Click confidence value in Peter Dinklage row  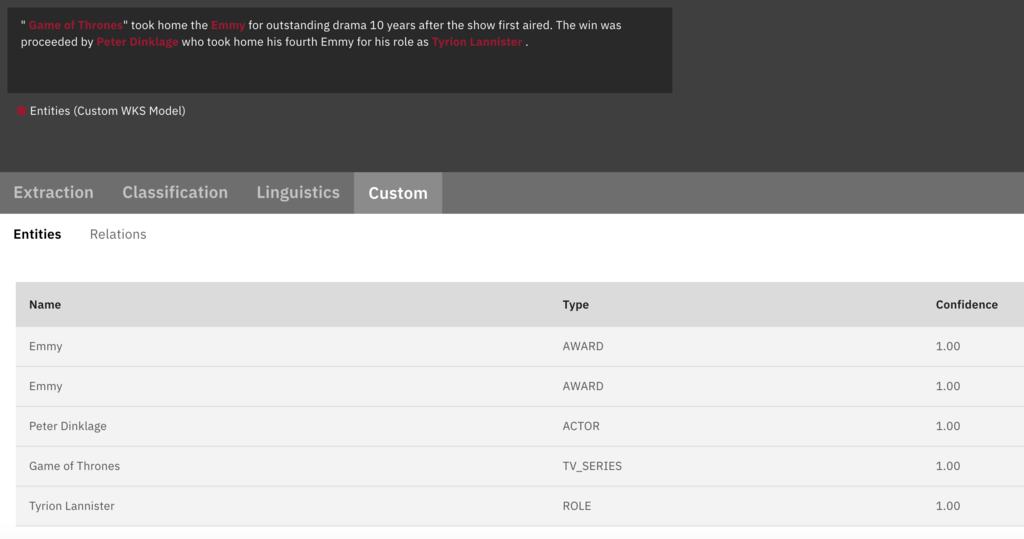[948, 427]
